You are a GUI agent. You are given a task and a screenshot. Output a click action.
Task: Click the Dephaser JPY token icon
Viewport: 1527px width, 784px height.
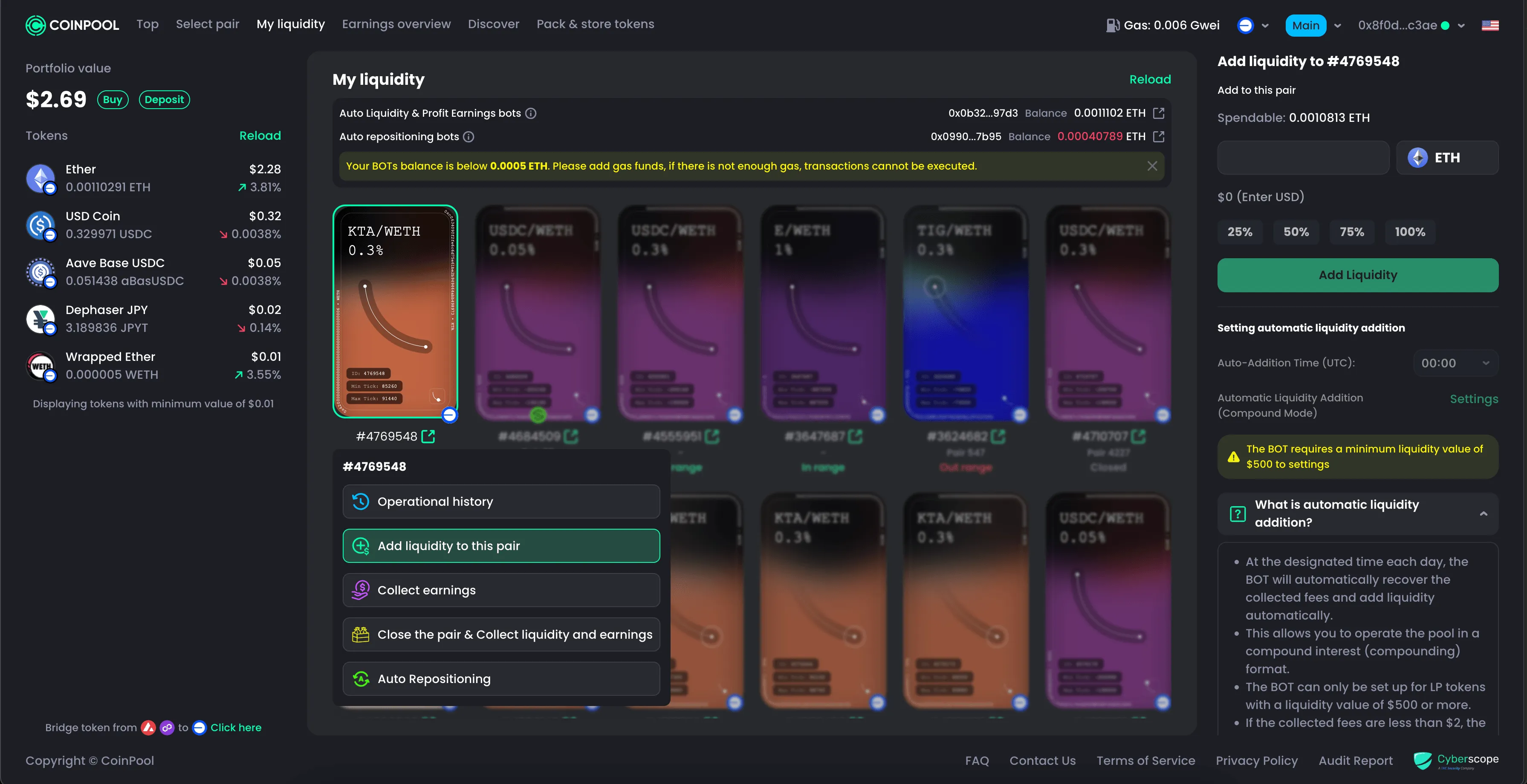[x=41, y=319]
